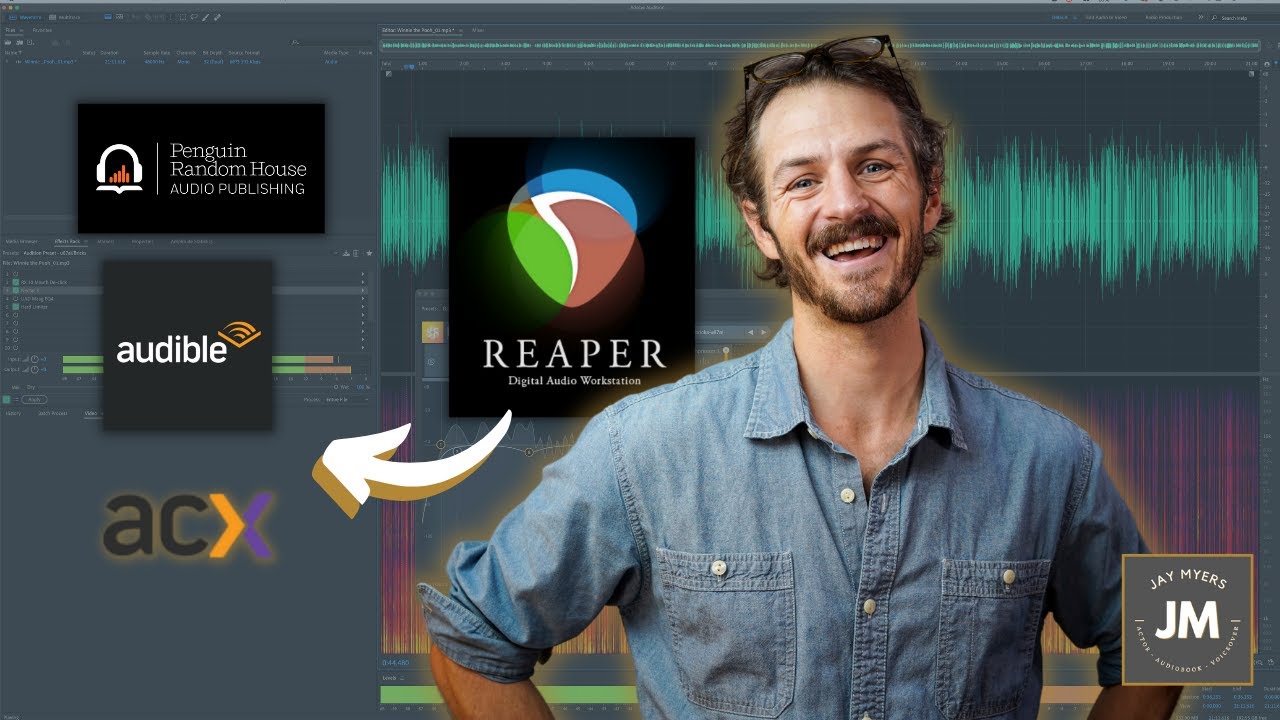Sort files by the Name column header
Image resolution: width=1280 pixels, height=720 pixels.
click(x=13, y=53)
